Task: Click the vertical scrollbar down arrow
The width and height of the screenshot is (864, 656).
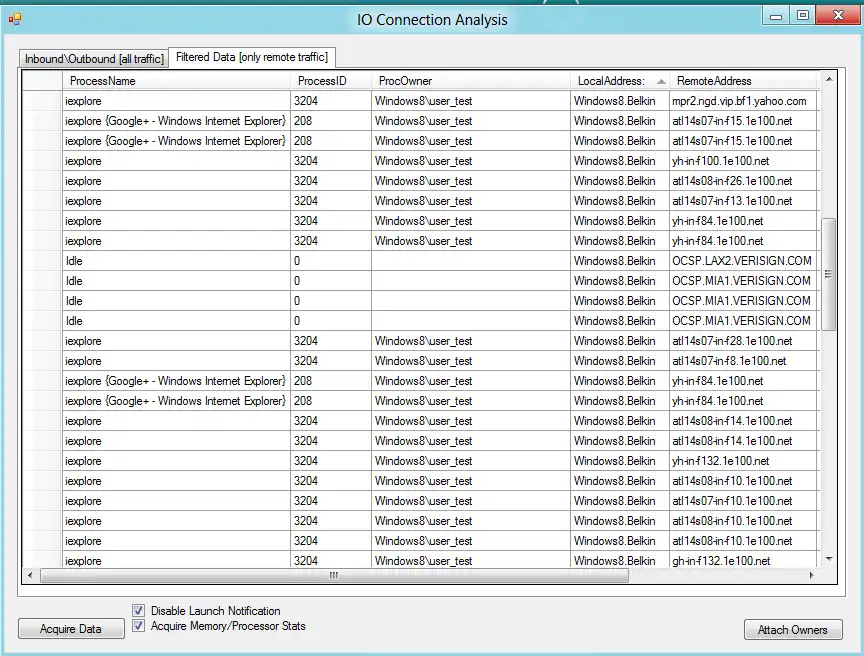Action: pos(829,559)
